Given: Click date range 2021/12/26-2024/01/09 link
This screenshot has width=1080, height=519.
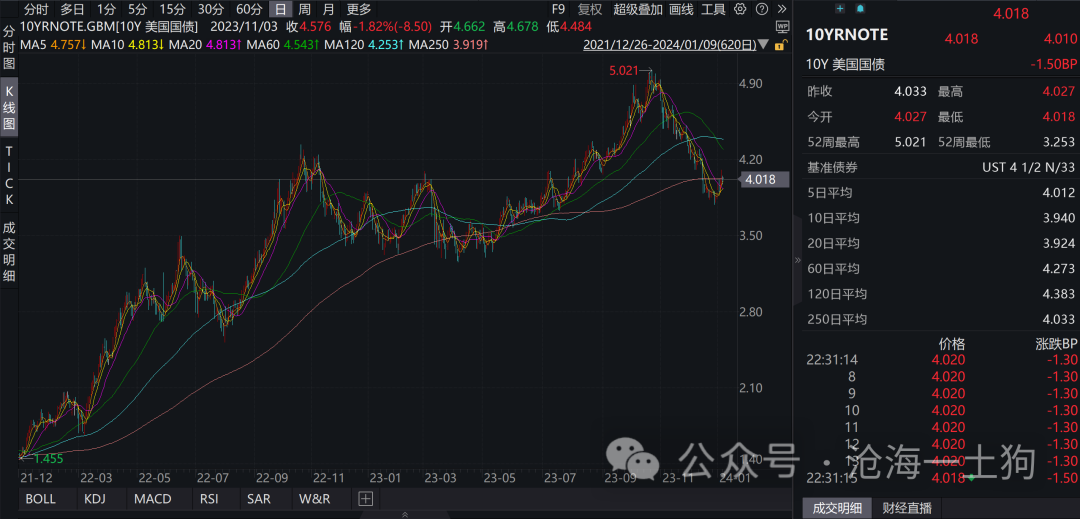Looking at the screenshot, I should click(669, 45).
